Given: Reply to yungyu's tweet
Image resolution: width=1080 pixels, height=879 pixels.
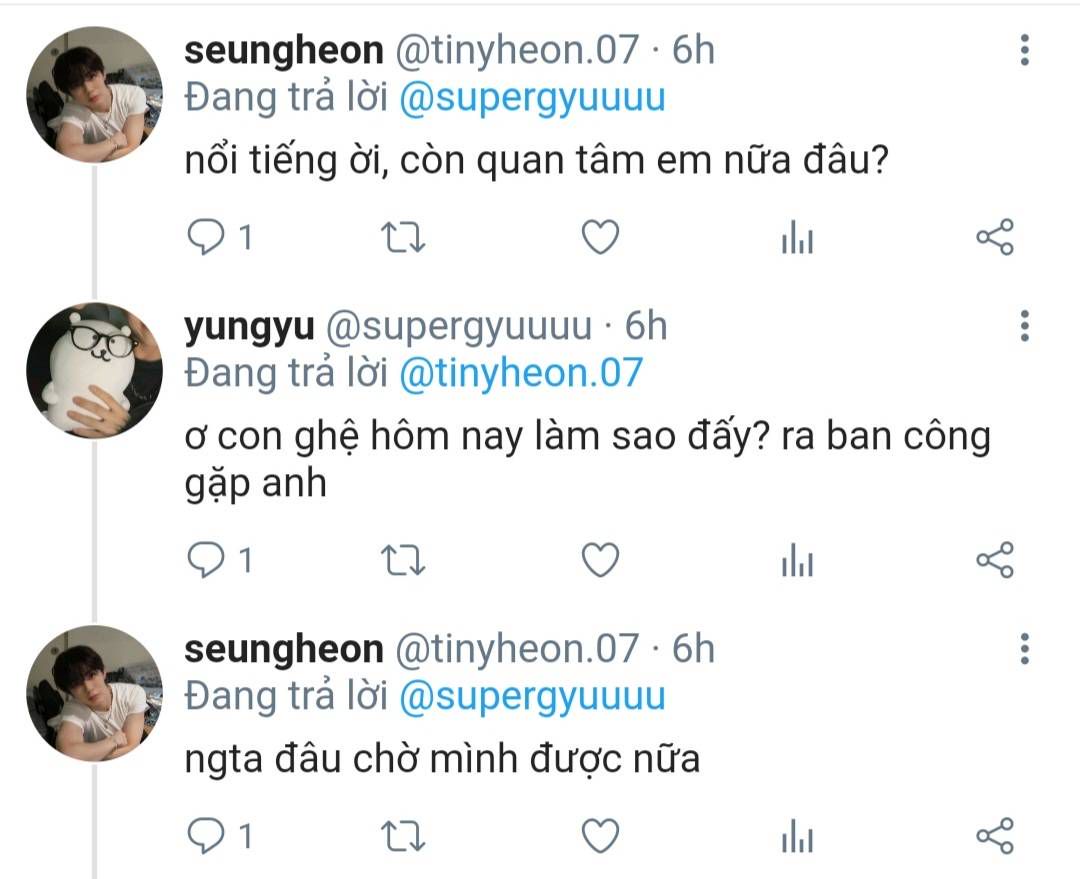Looking at the screenshot, I should pos(206,561).
